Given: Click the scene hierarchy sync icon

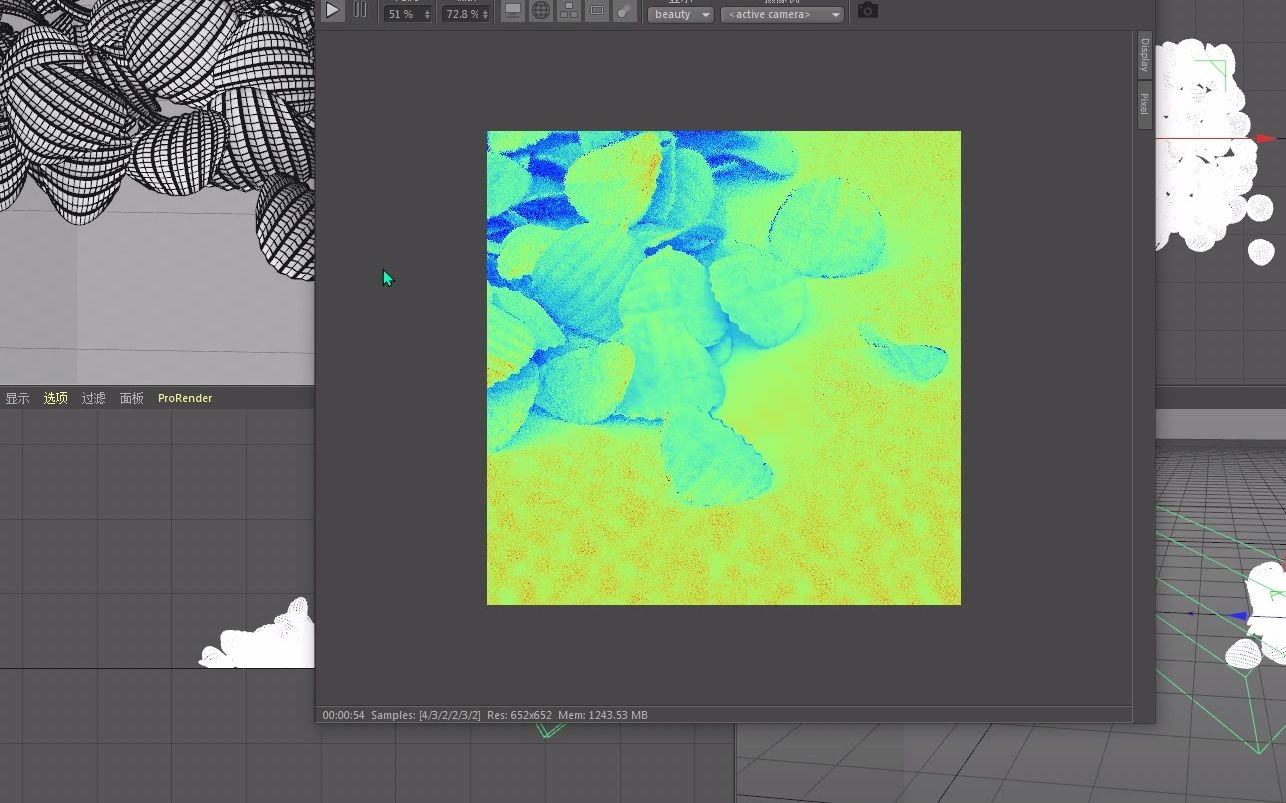Looking at the screenshot, I should point(569,11).
